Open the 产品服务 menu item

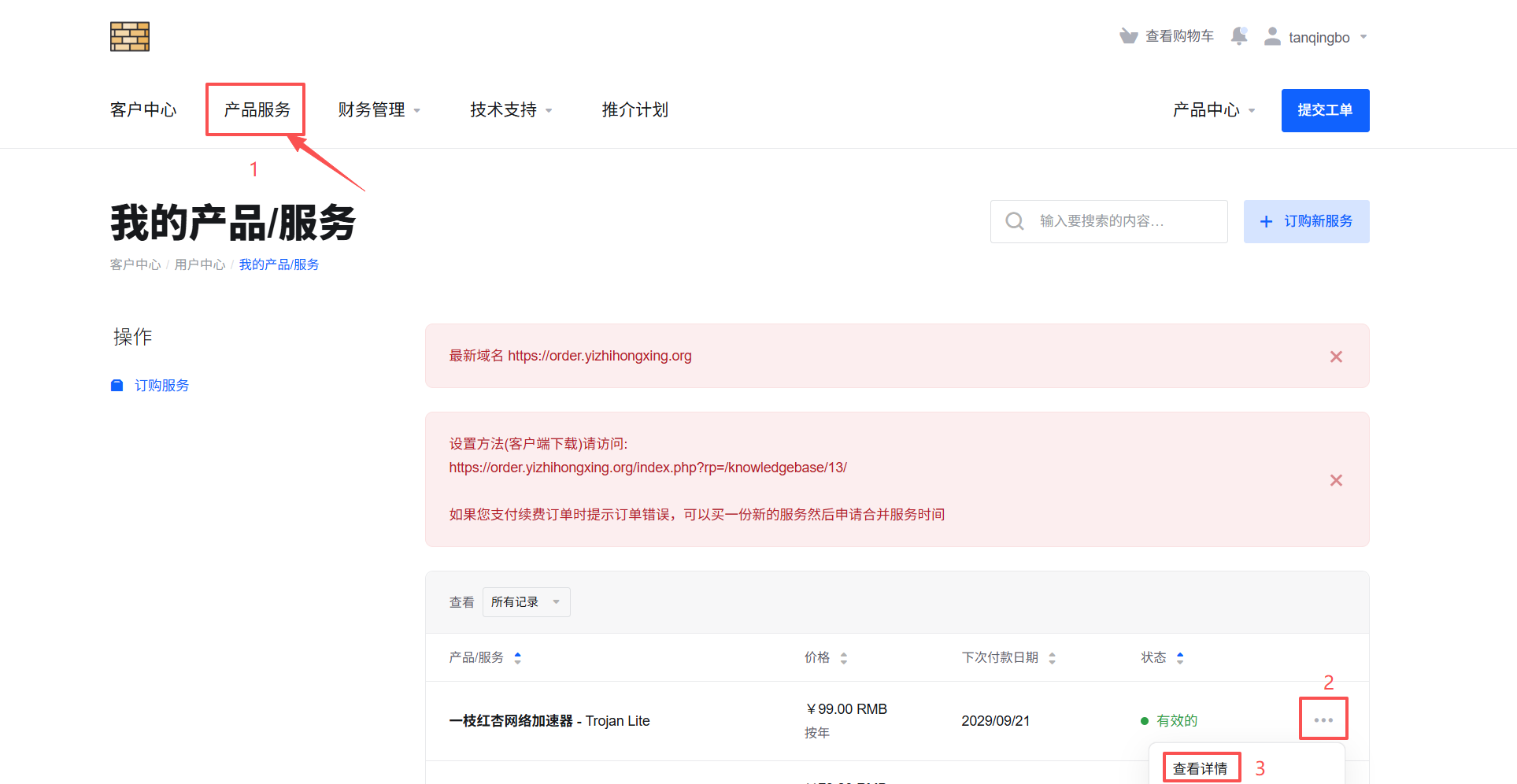(257, 109)
